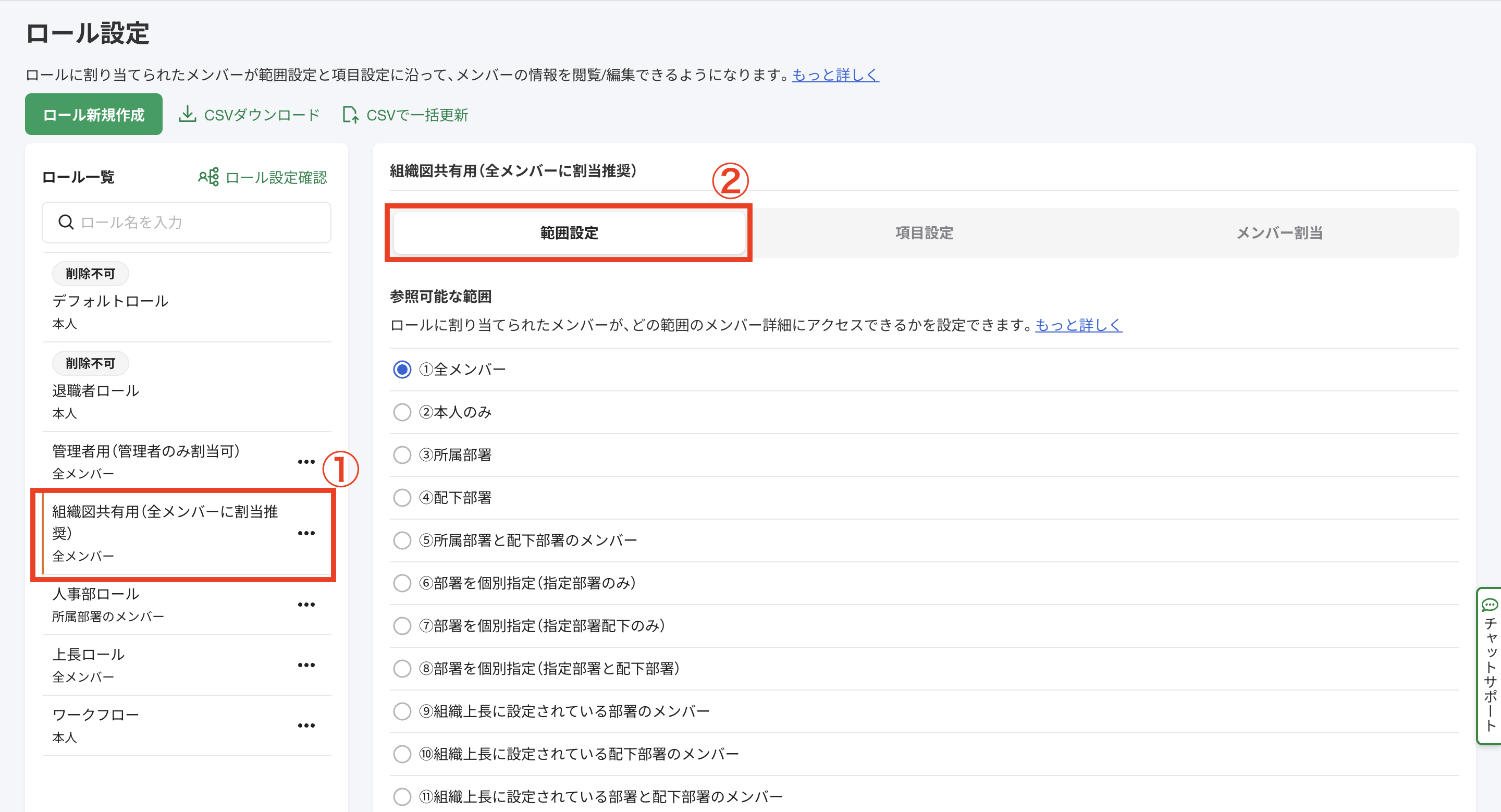Click the ロール新規作成 button
Screen dimensions: 1501x812
coord(94,115)
